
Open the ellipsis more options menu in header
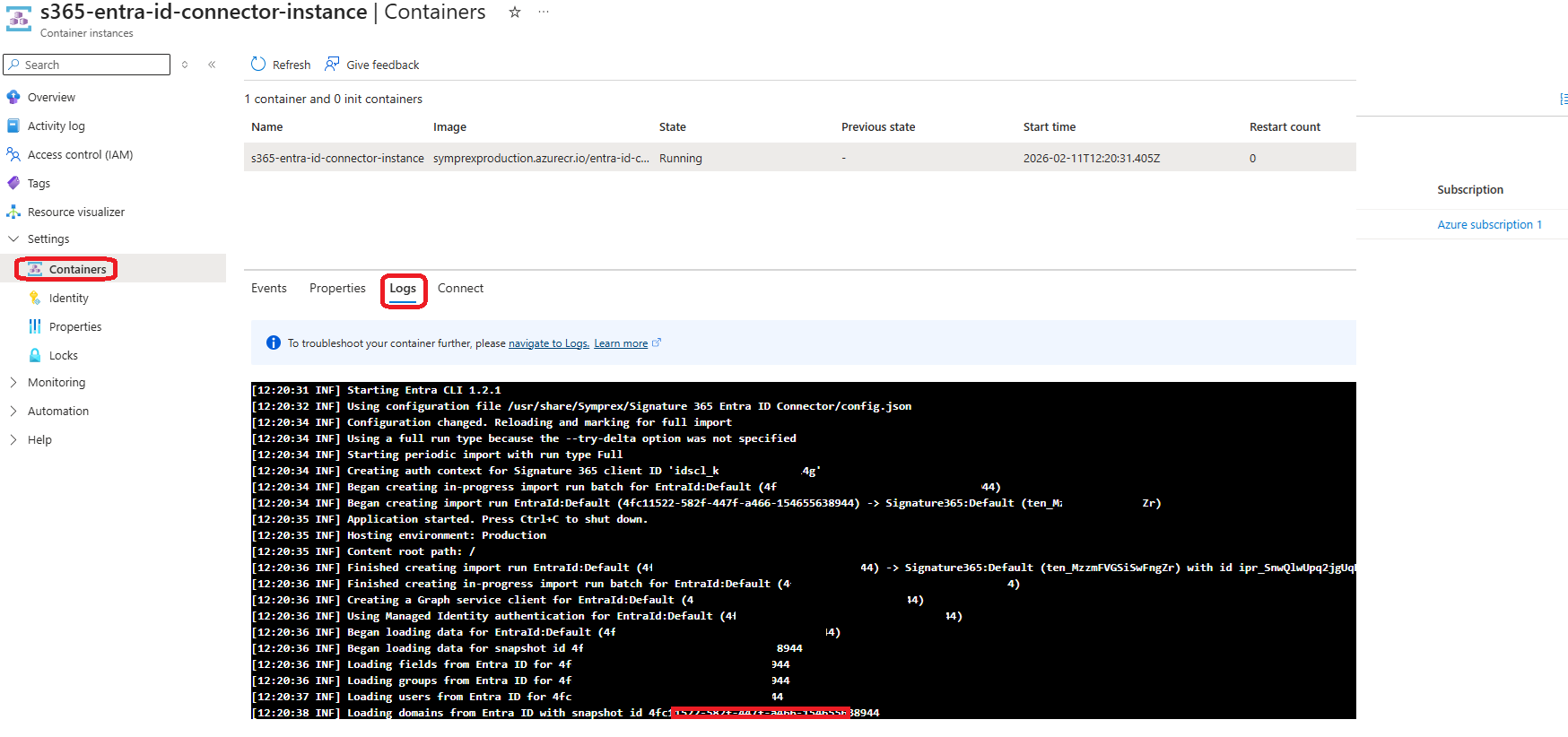pyautogui.click(x=544, y=13)
